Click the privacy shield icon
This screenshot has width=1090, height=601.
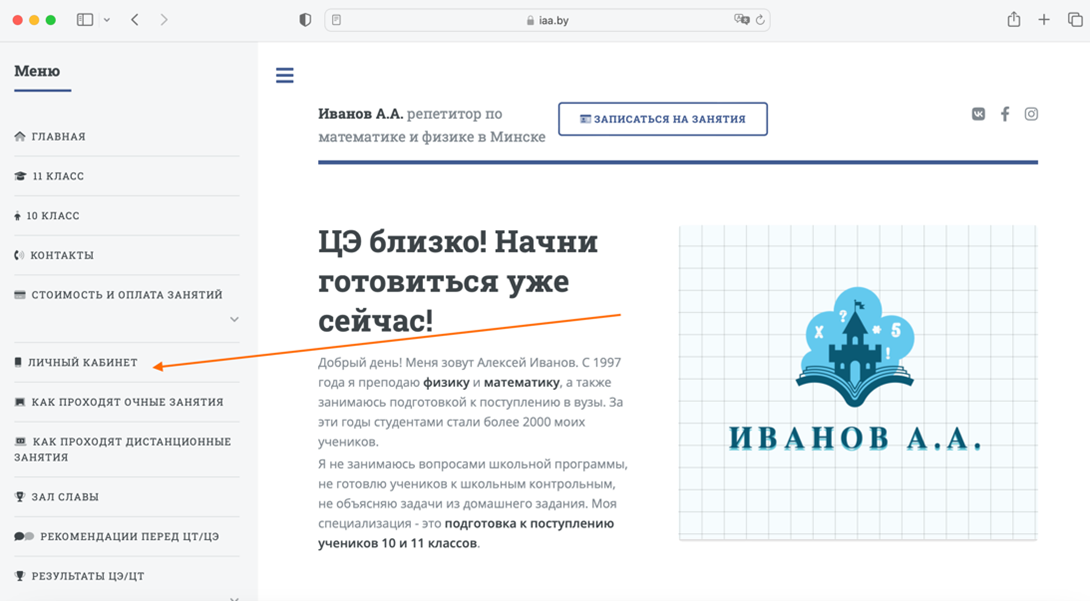pyautogui.click(x=305, y=20)
